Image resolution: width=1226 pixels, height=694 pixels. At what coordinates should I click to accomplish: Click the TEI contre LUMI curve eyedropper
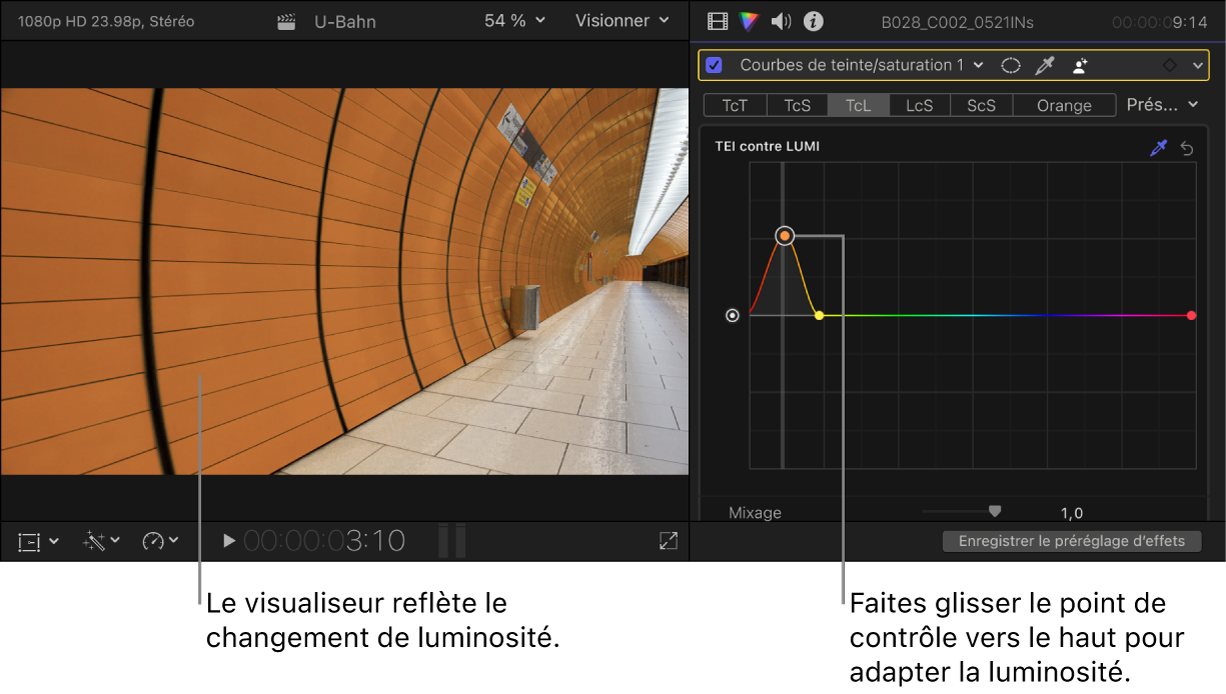pyautogui.click(x=1158, y=148)
